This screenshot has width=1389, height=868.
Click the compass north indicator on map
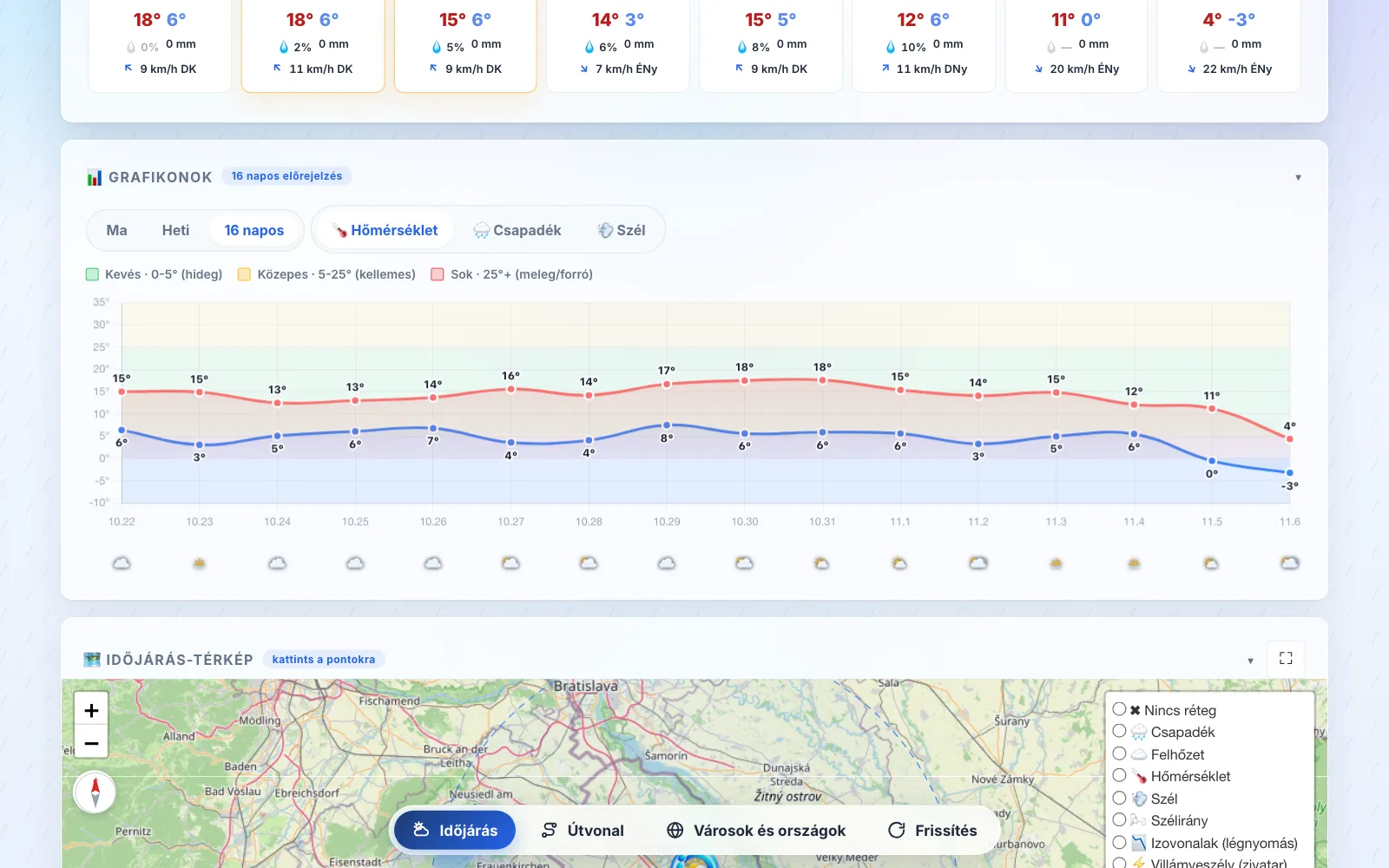pyautogui.click(x=95, y=792)
